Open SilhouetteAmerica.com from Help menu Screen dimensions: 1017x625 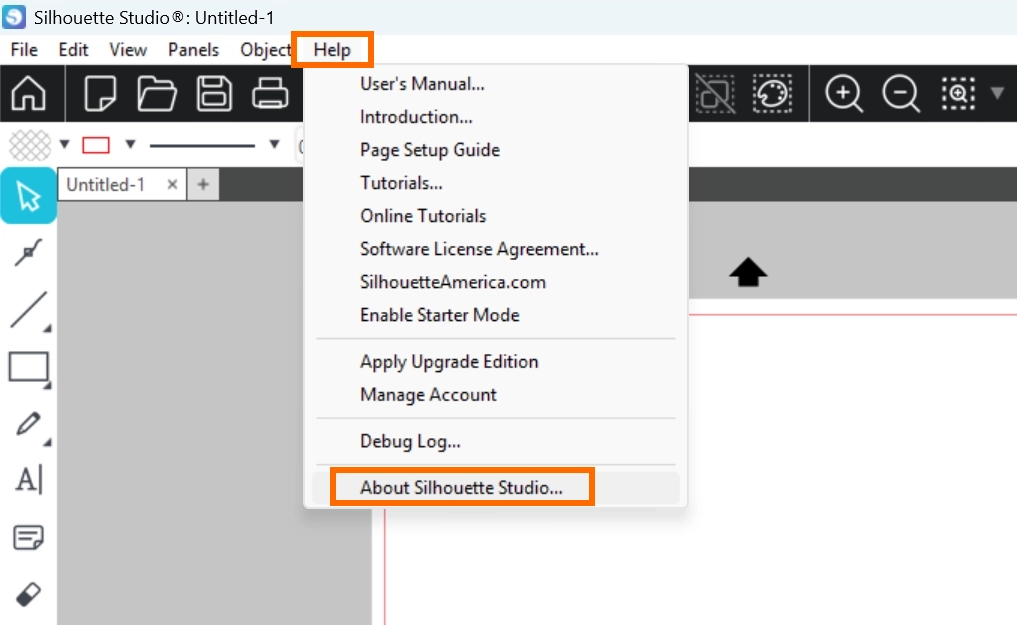tap(453, 282)
